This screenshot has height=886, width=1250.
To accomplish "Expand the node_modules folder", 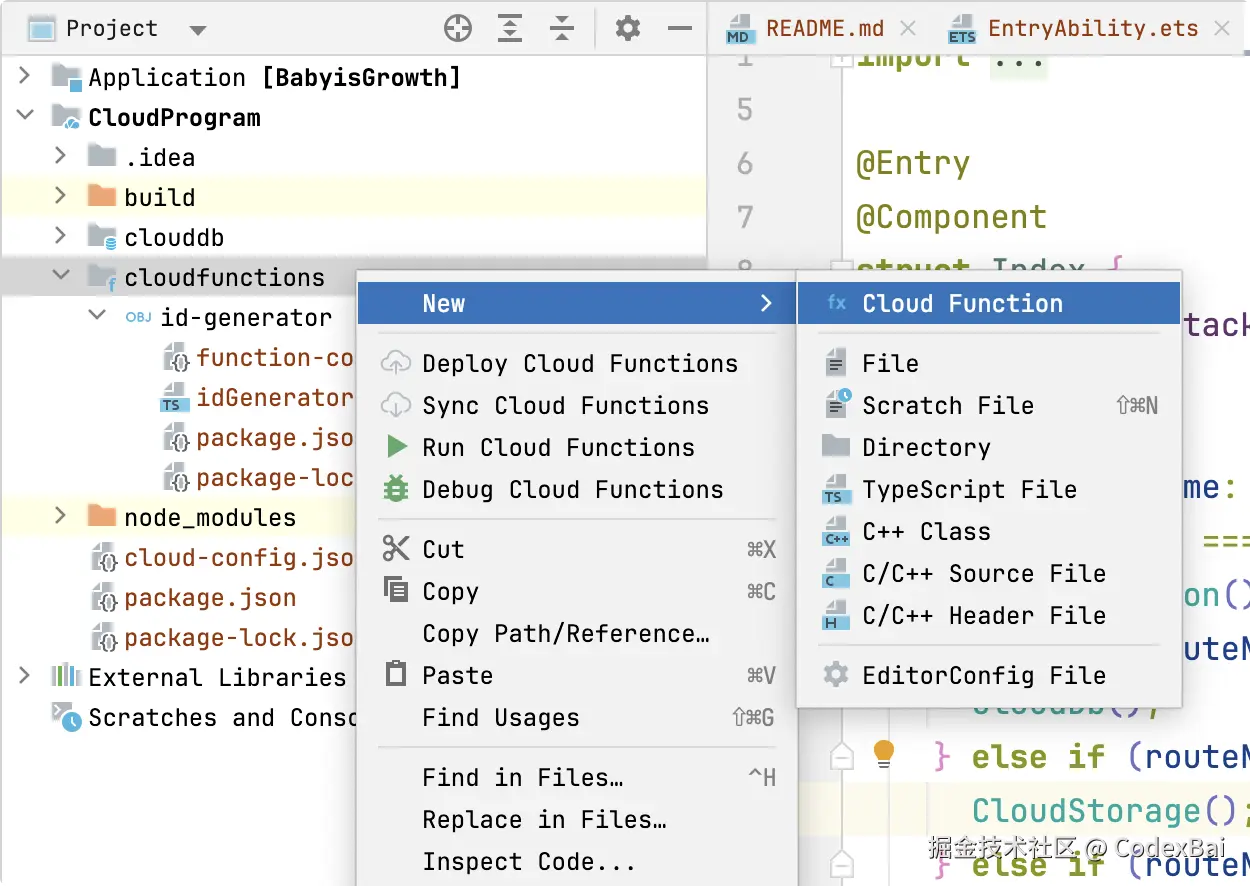I will point(61,516).
